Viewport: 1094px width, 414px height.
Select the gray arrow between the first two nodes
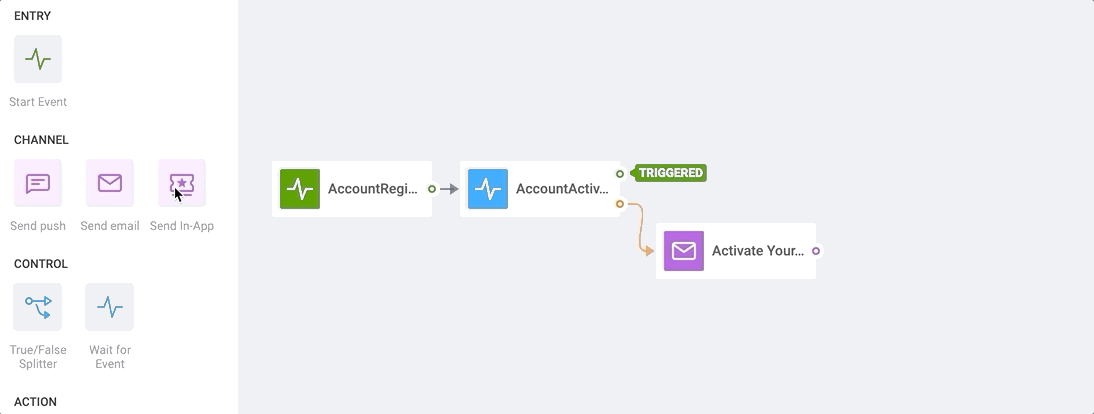pyautogui.click(x=449, y=189)
